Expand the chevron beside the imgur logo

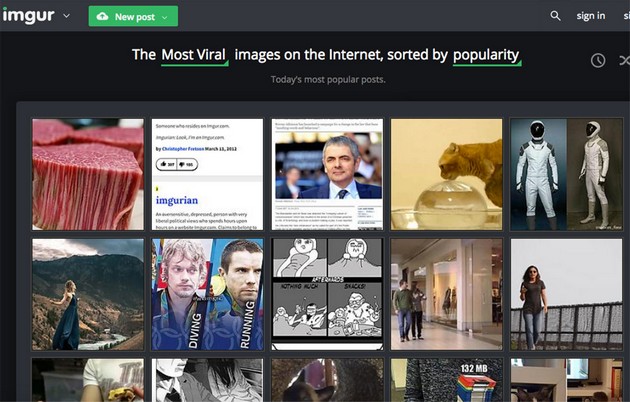click(x=67, y=16)
